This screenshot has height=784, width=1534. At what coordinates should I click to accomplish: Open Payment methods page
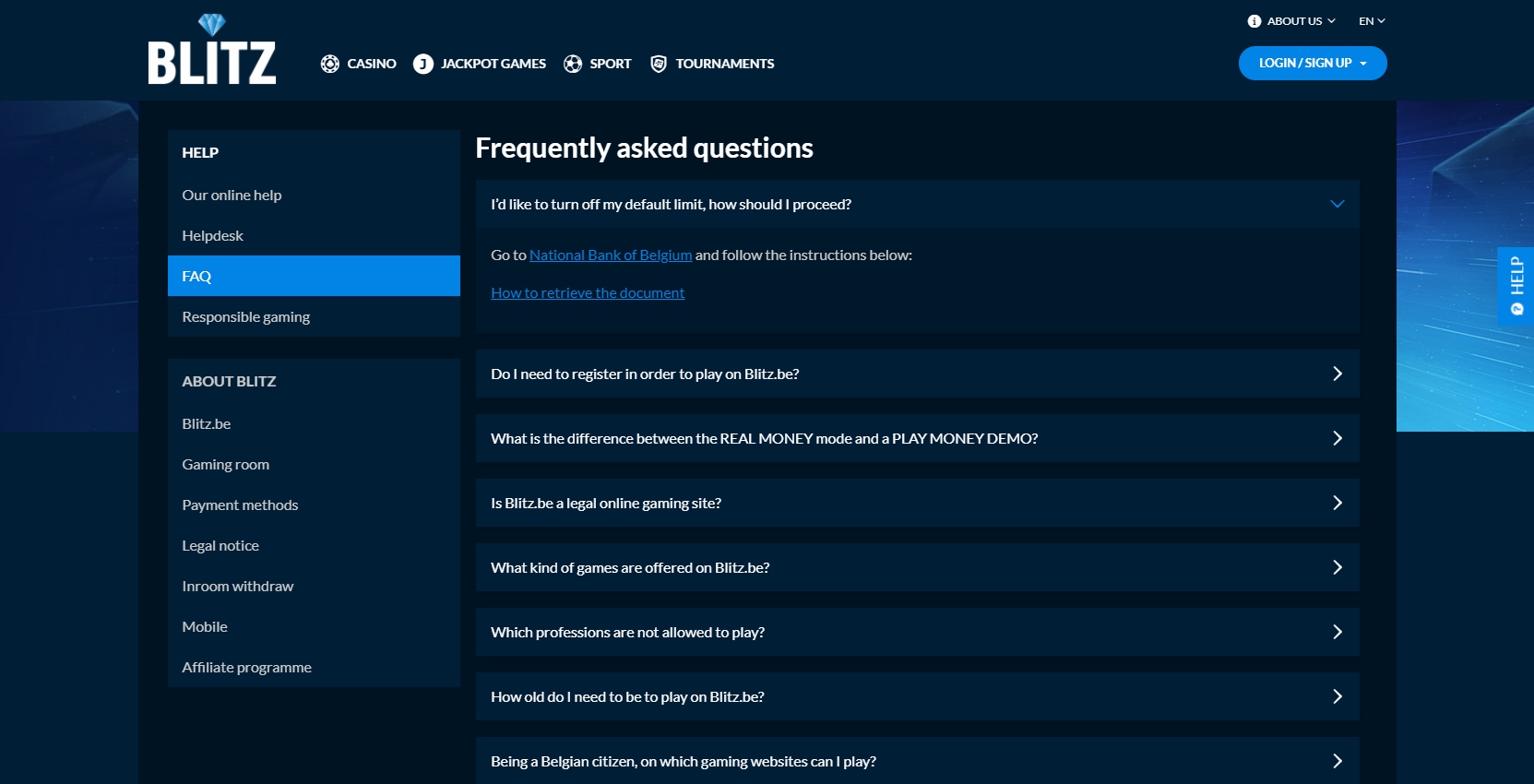coord(314,505)
